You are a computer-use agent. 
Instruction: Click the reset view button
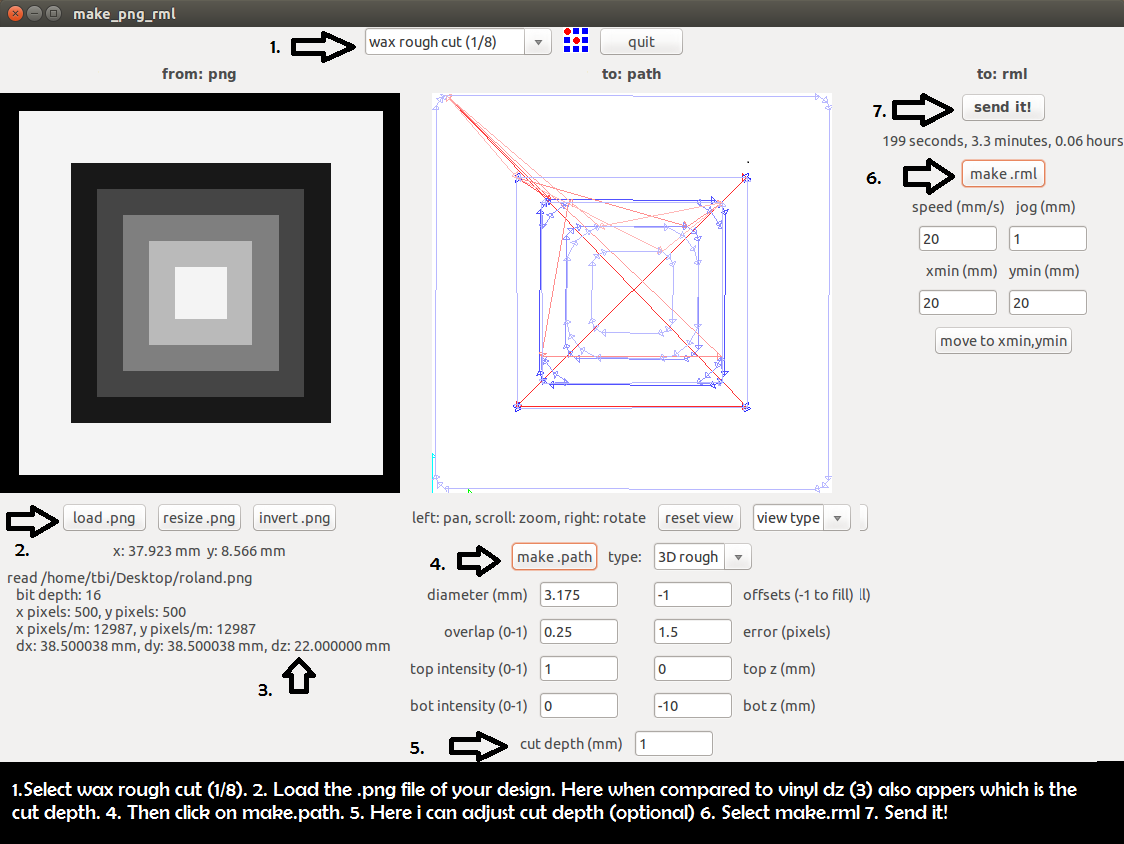(699, 518)
